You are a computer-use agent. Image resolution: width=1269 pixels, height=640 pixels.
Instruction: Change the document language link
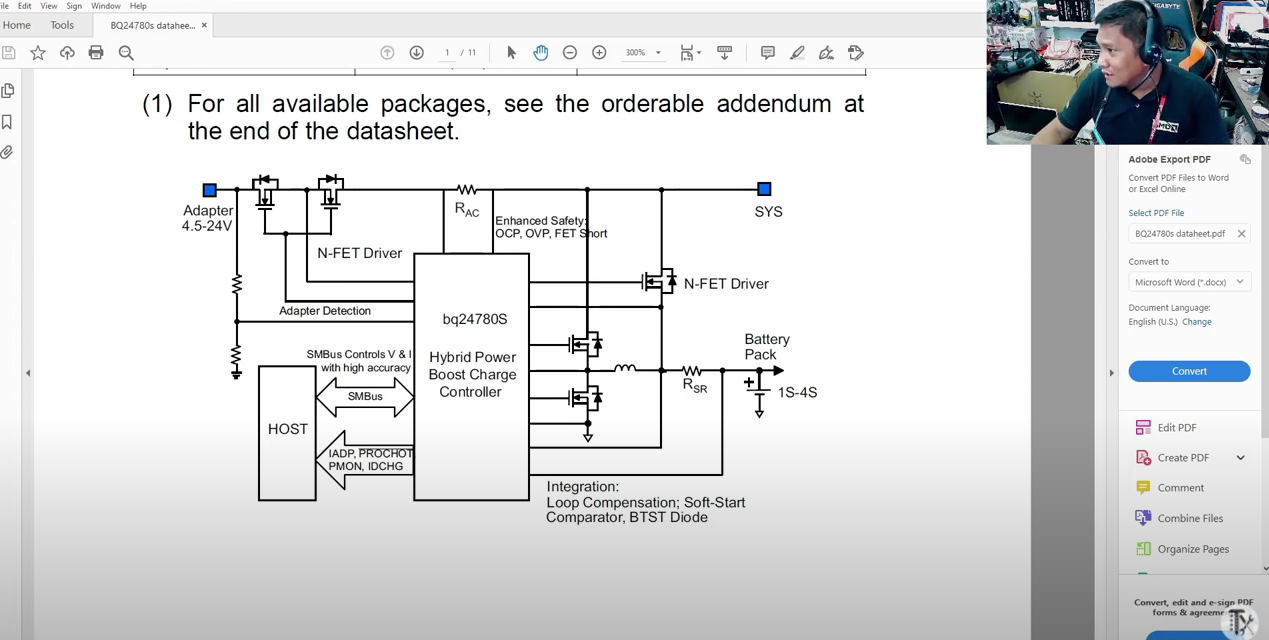tap(1197, 322)
